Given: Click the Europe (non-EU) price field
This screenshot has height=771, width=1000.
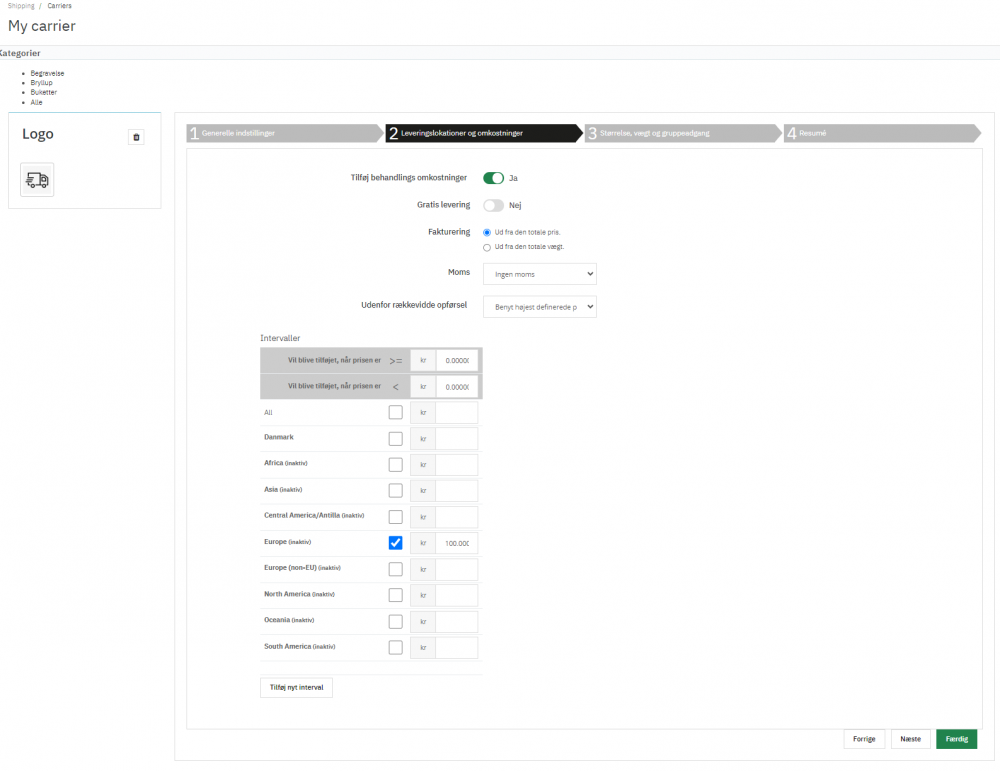Looking at the screenshot, I should pos(457,569).
